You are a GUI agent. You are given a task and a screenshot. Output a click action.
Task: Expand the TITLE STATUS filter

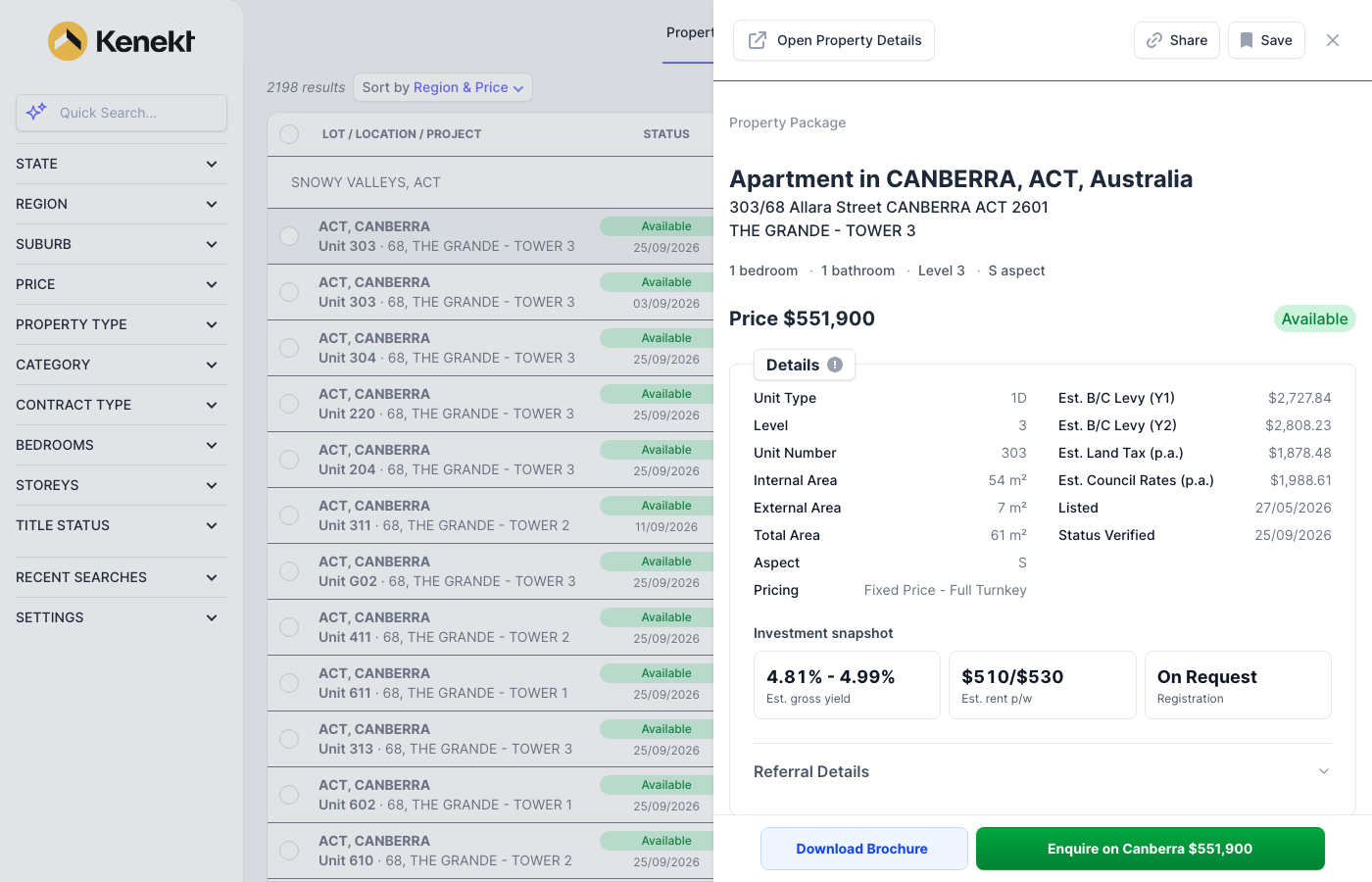(x=122, y=525)
